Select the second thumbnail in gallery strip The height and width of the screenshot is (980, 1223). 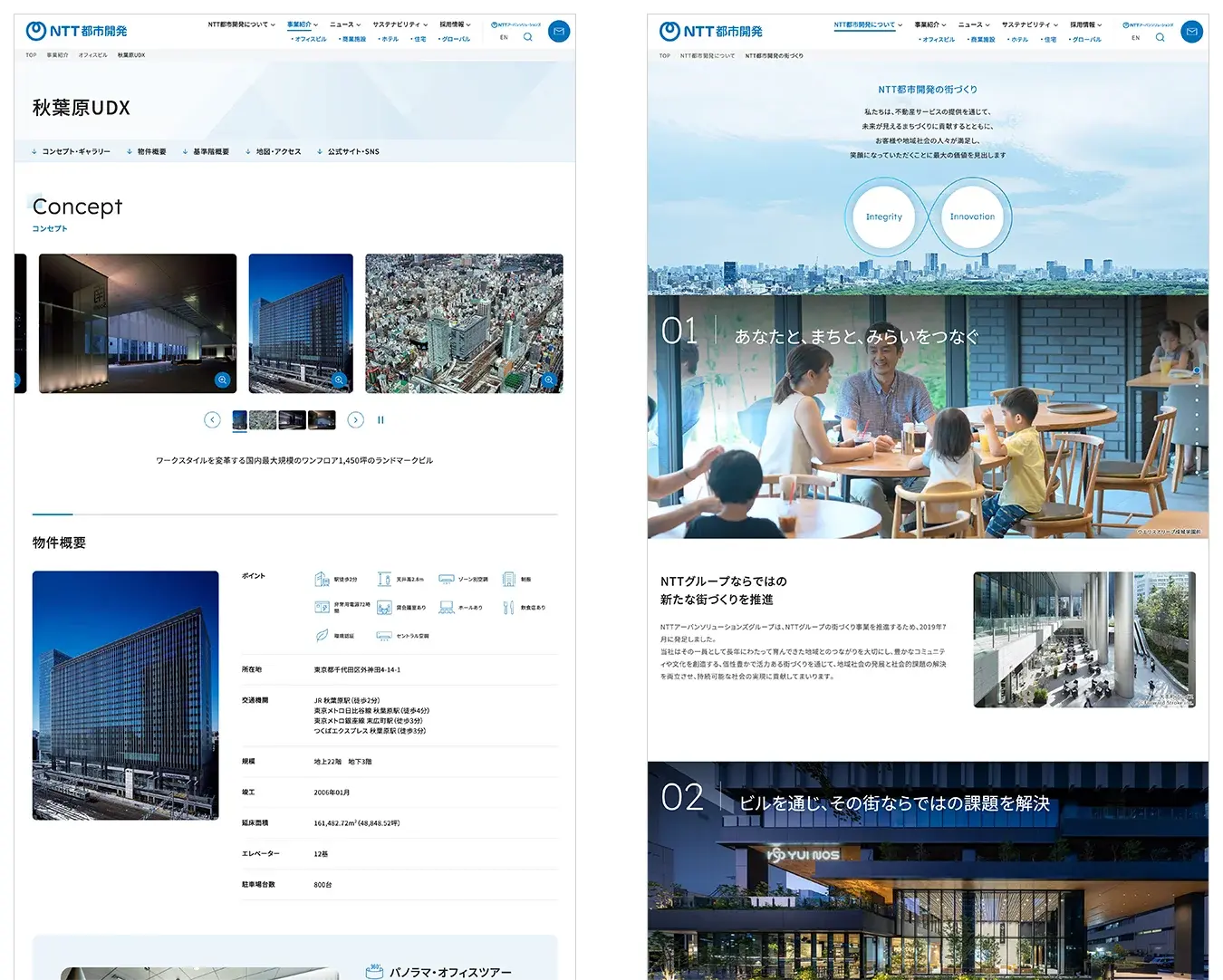tap(263, 420)
